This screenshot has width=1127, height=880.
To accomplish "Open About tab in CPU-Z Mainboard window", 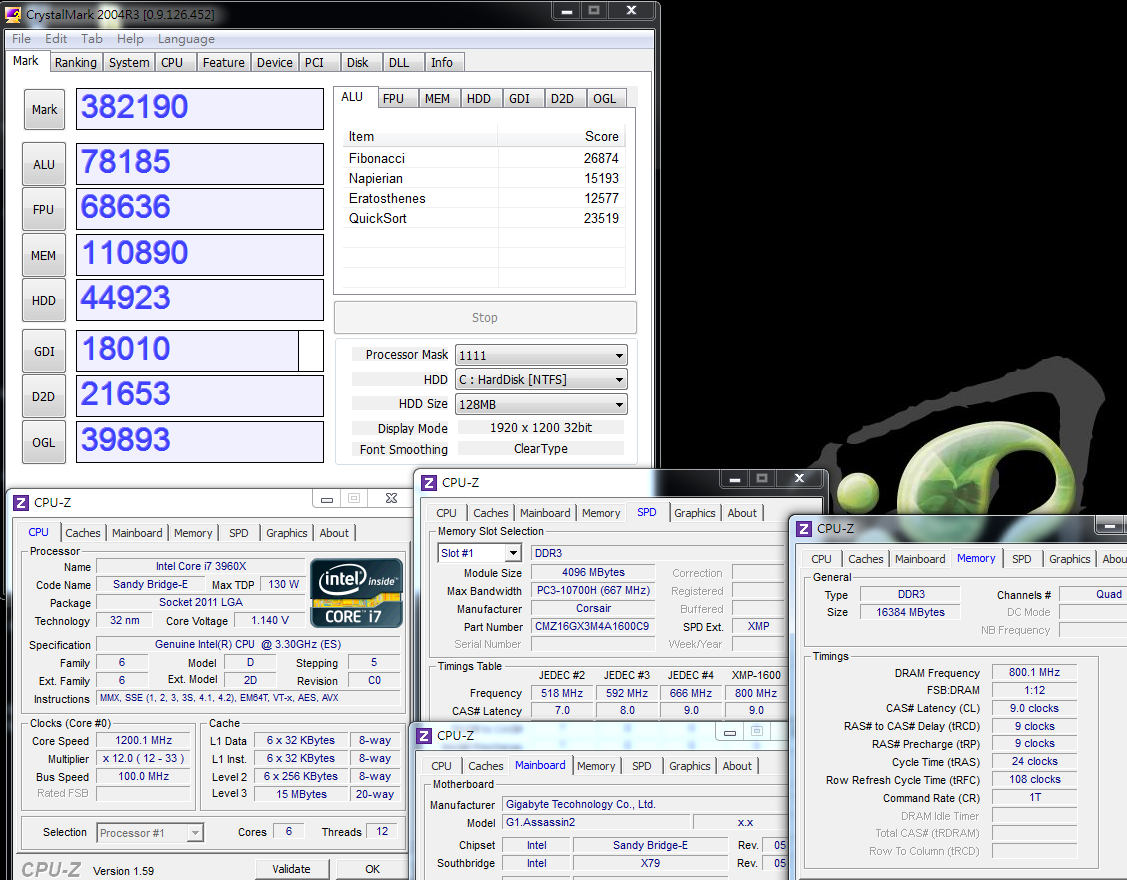I will click(x=737, y=766).
